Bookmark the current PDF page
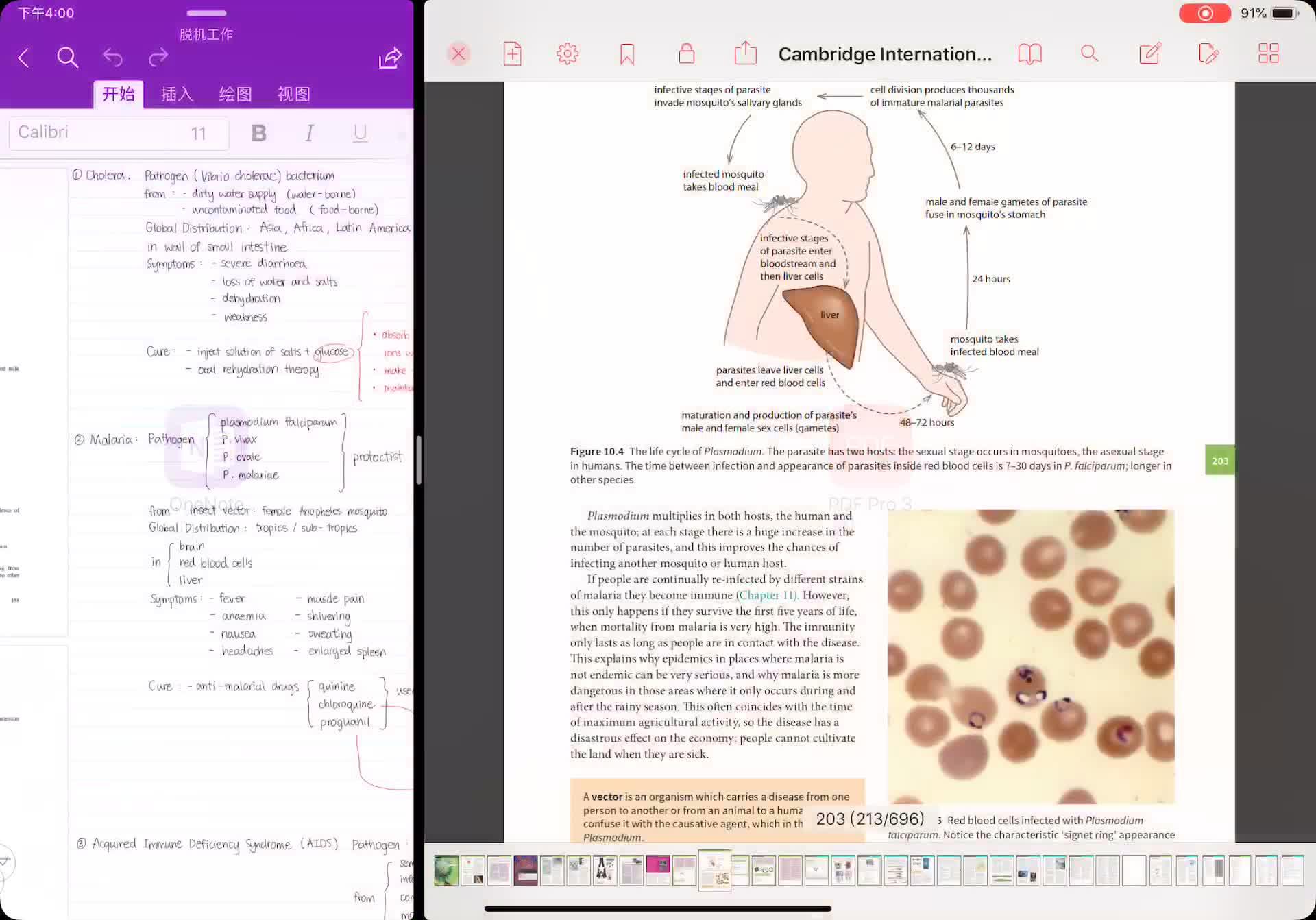The width and height of the screenshot is (1316, 920). pyautogui.click(x=627, y=53)
